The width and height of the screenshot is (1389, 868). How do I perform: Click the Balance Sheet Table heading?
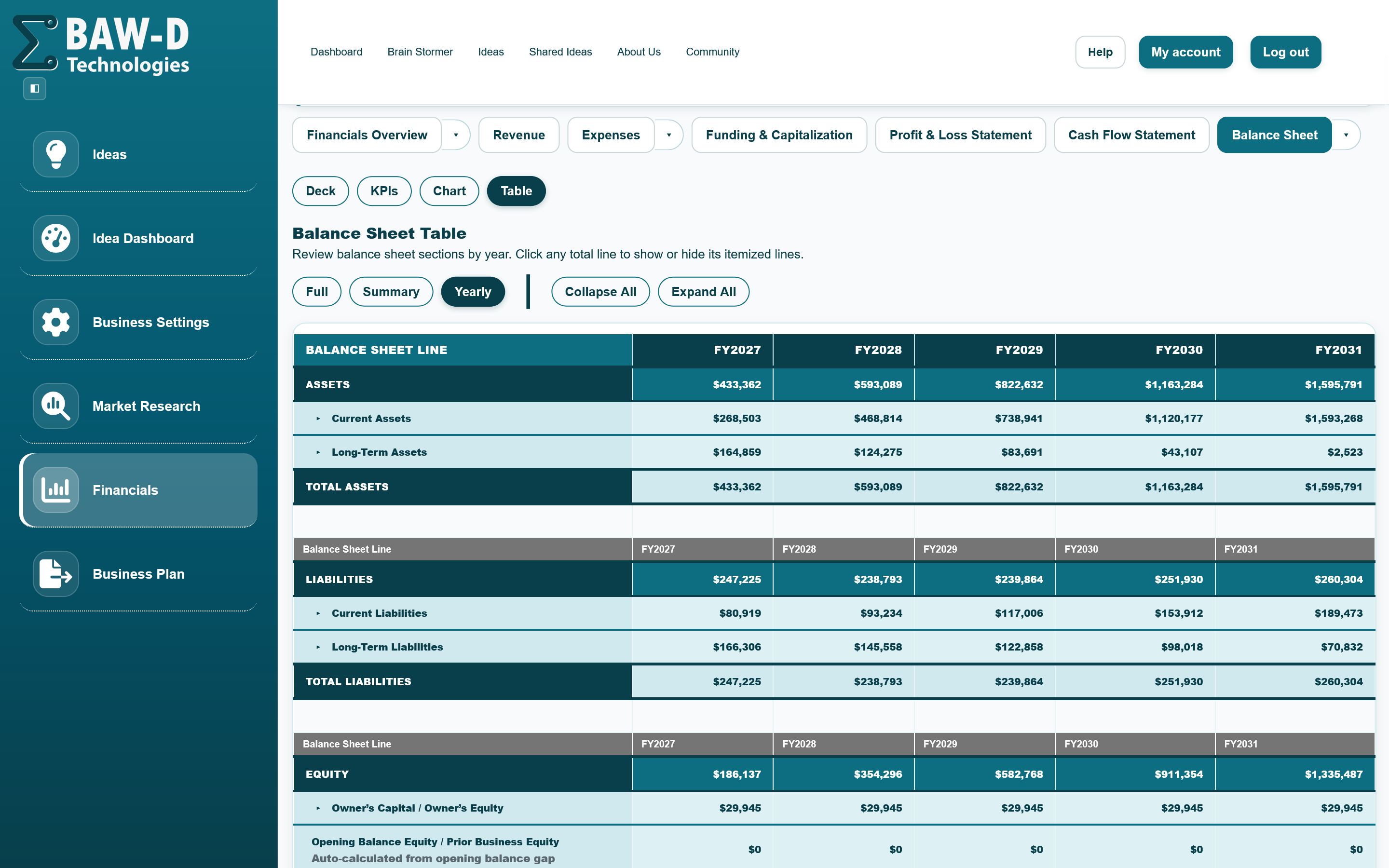click(380, 233)
